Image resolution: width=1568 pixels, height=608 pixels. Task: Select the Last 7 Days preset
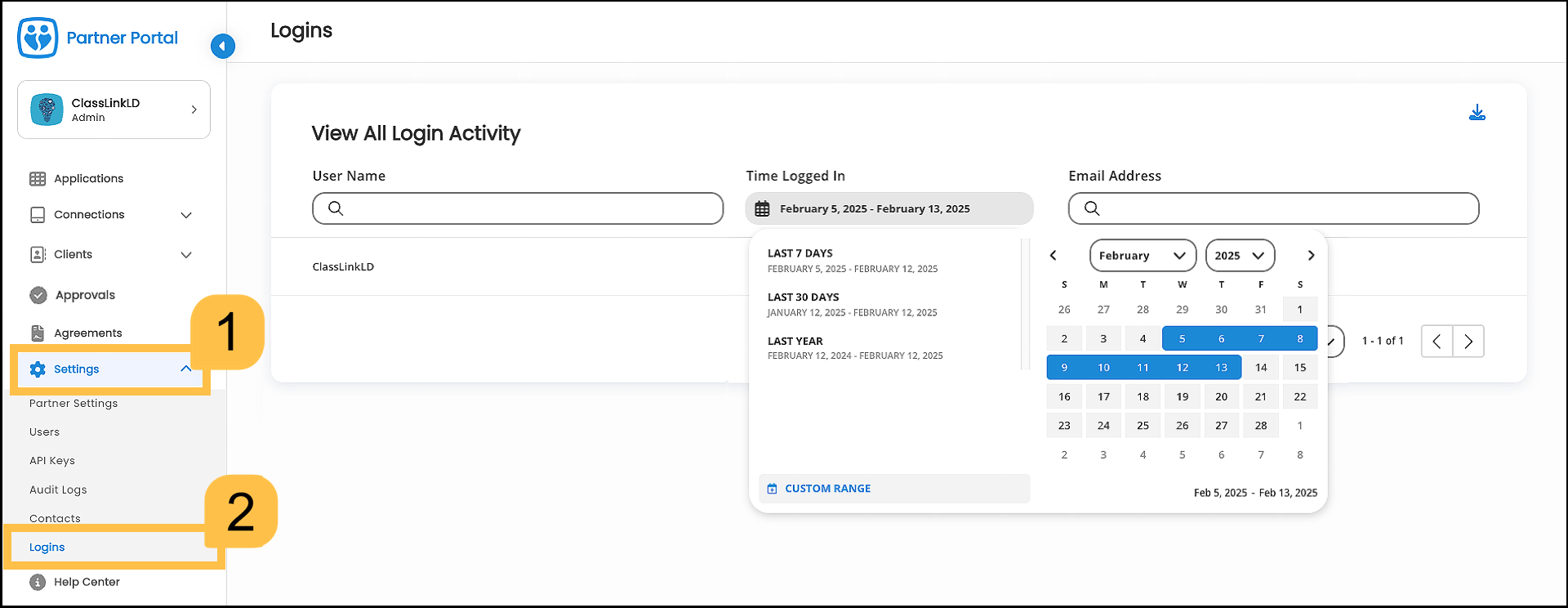coord(853,261)
